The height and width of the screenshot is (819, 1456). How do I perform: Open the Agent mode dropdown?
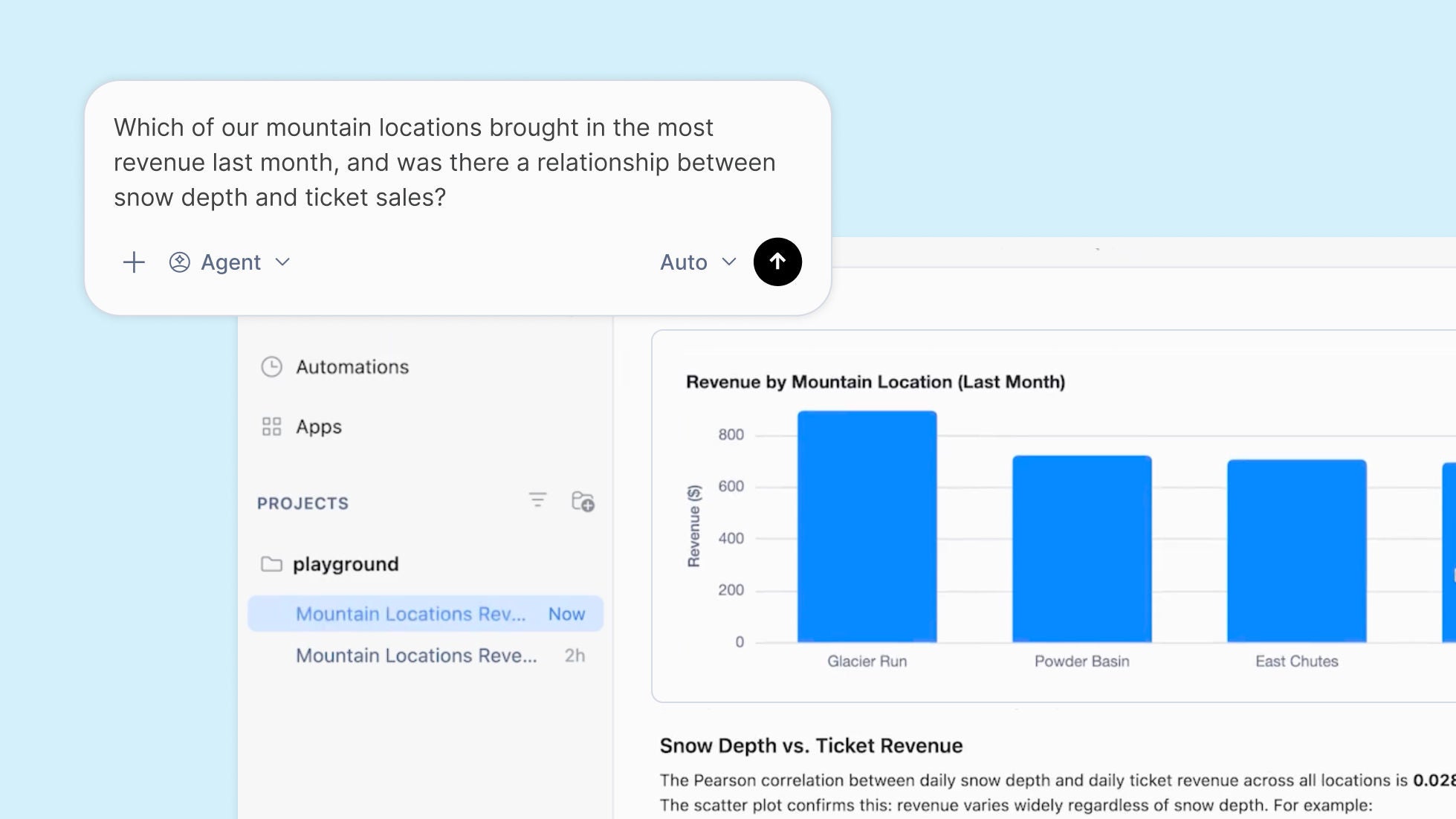tap(230, 262)
